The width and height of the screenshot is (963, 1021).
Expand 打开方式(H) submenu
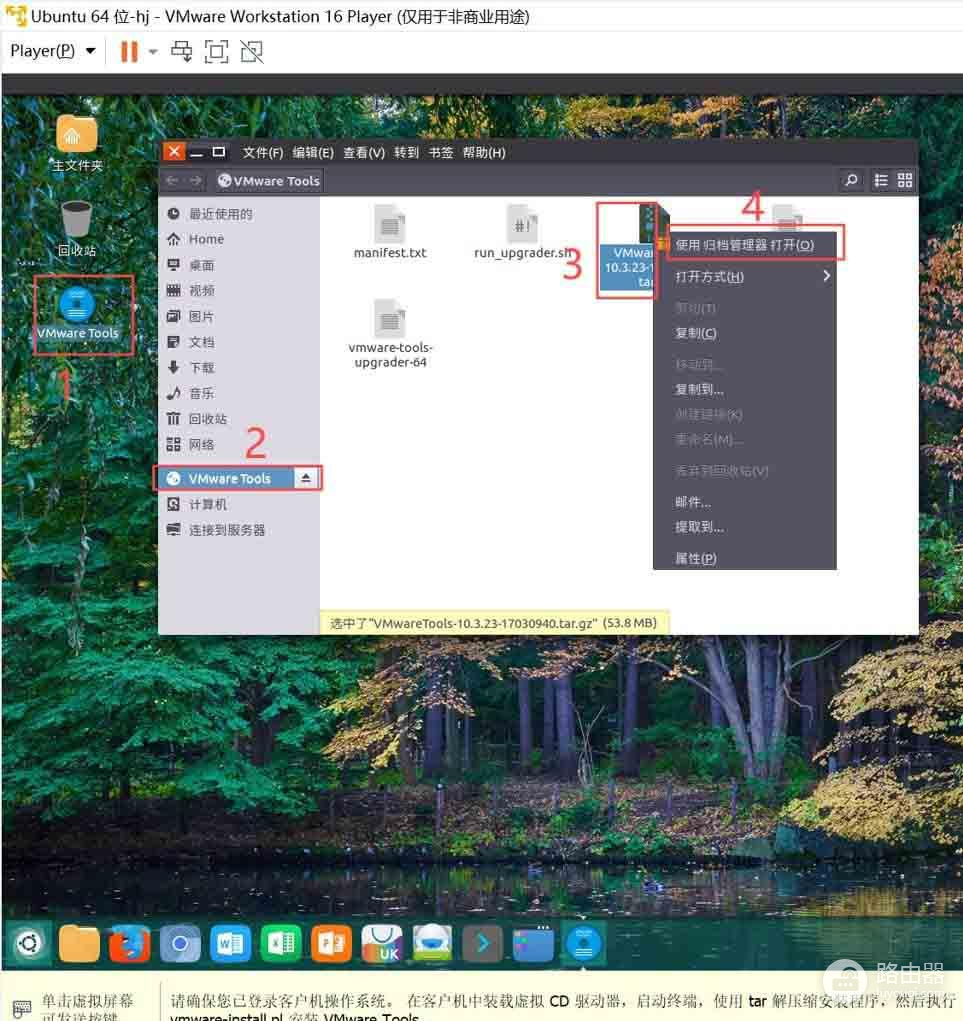click(745, 277)
